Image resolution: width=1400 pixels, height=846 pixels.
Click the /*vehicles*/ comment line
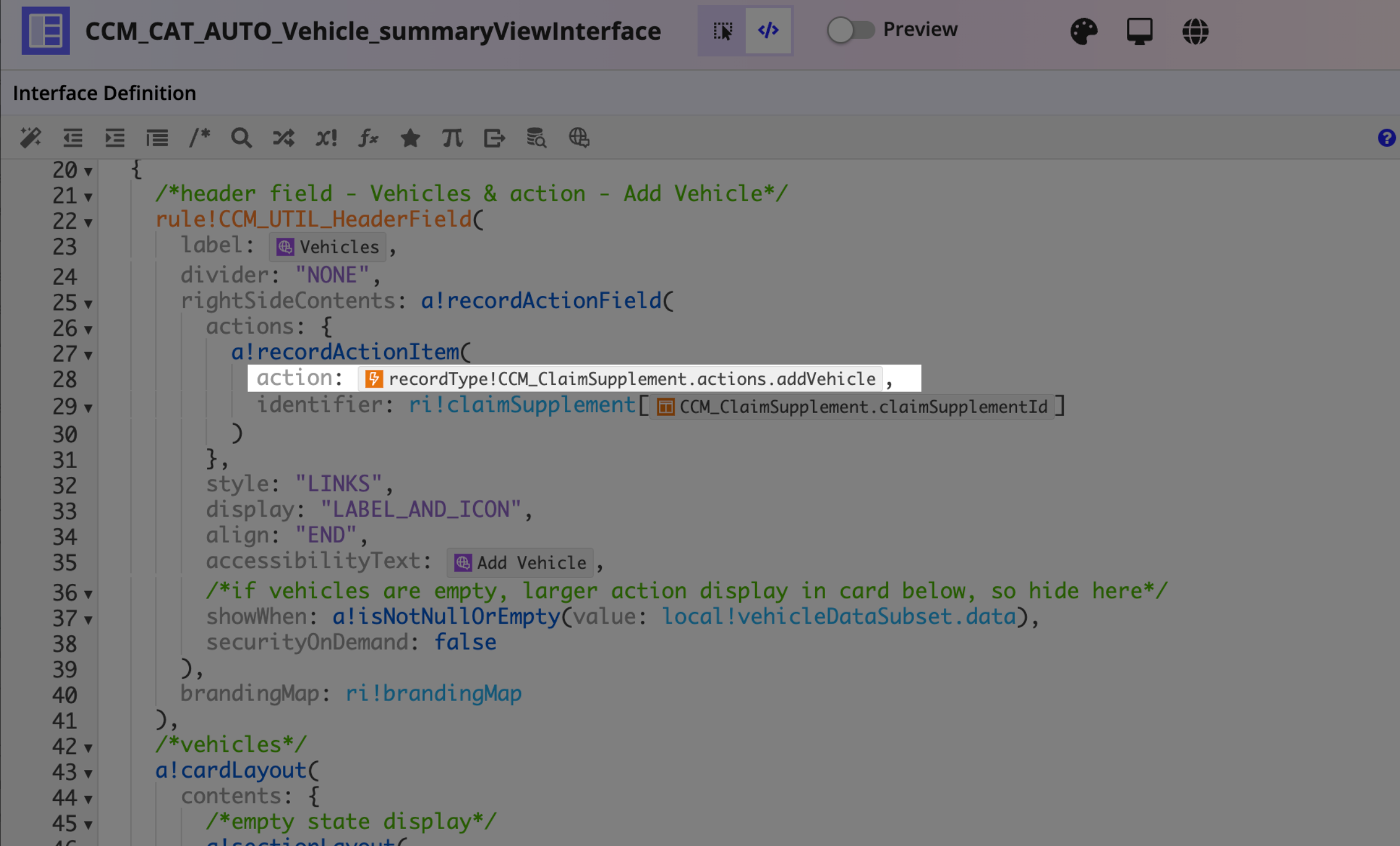230,745
